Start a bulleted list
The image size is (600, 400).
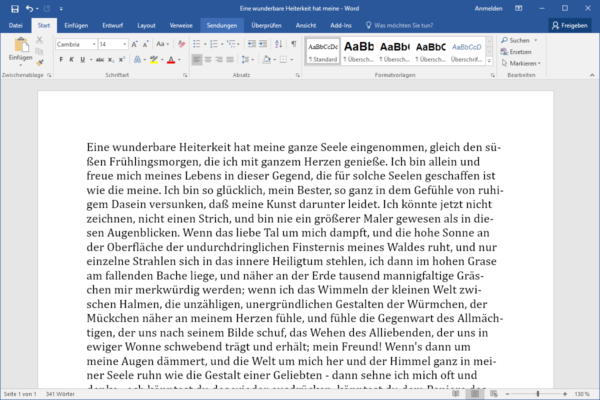[x=197, y=44]
